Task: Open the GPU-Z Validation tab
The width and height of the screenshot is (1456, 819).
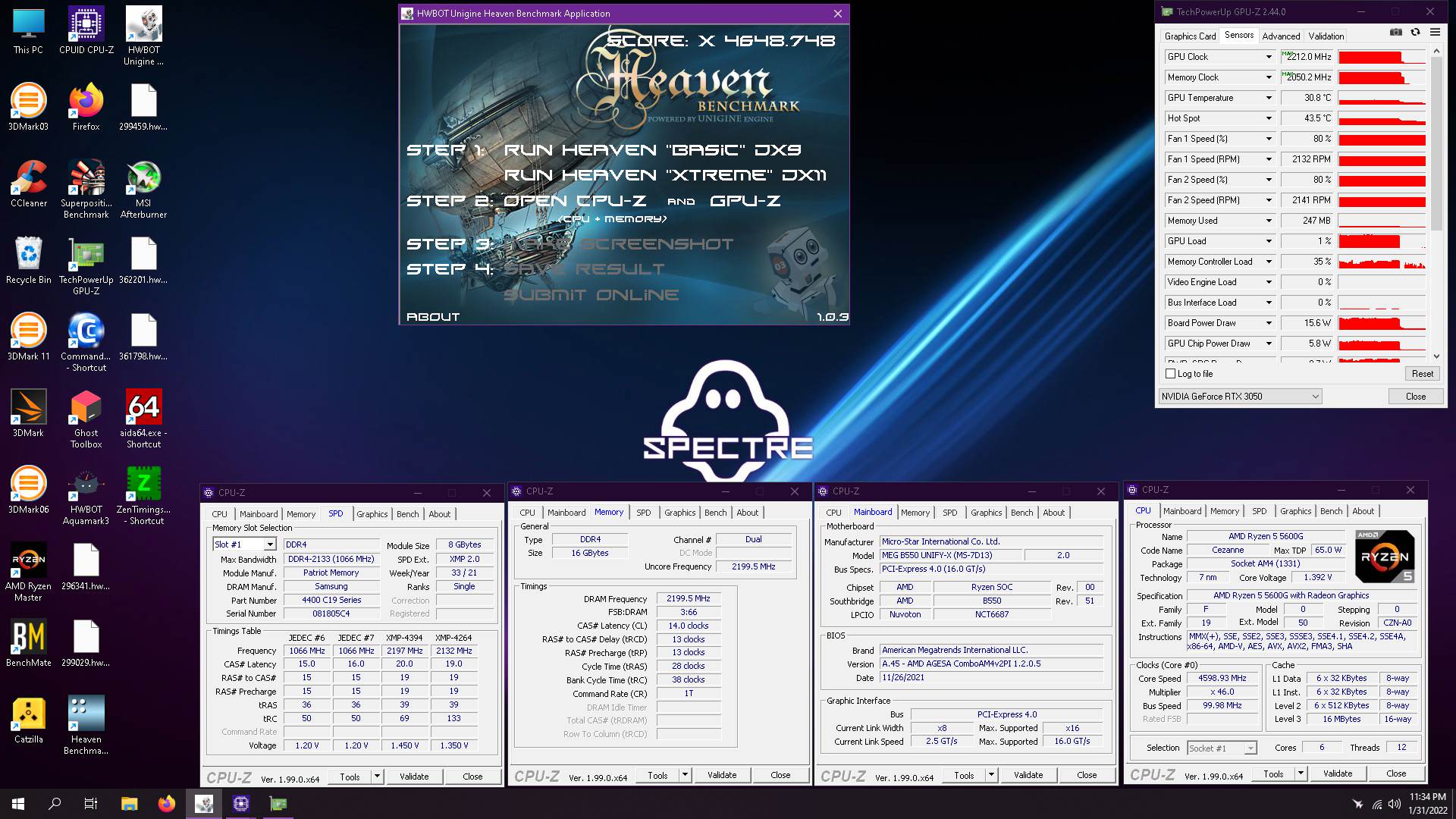Action: tap(1326, 36)
